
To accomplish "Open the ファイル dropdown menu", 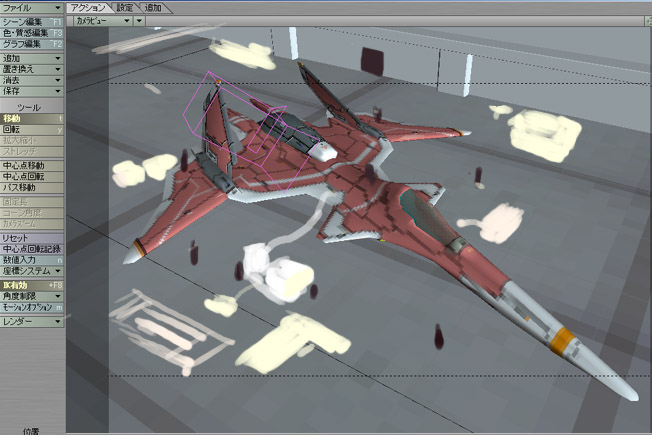I will (32, 8).
